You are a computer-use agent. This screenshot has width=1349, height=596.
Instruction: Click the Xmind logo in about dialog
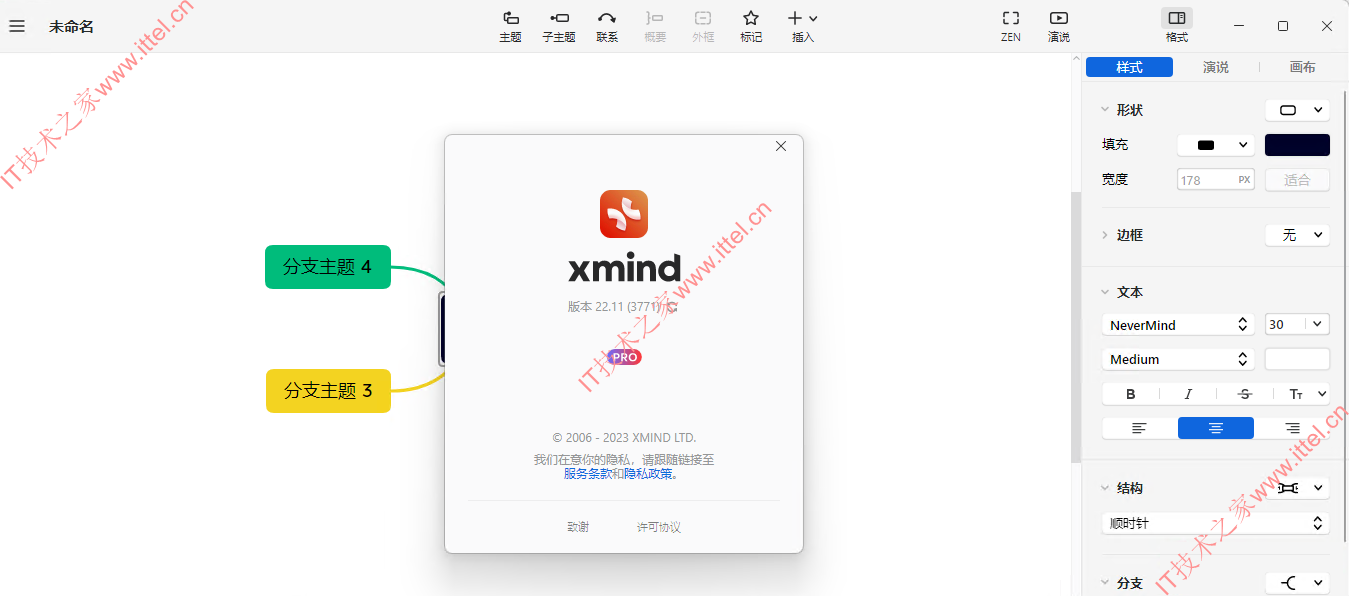(624, 214)
